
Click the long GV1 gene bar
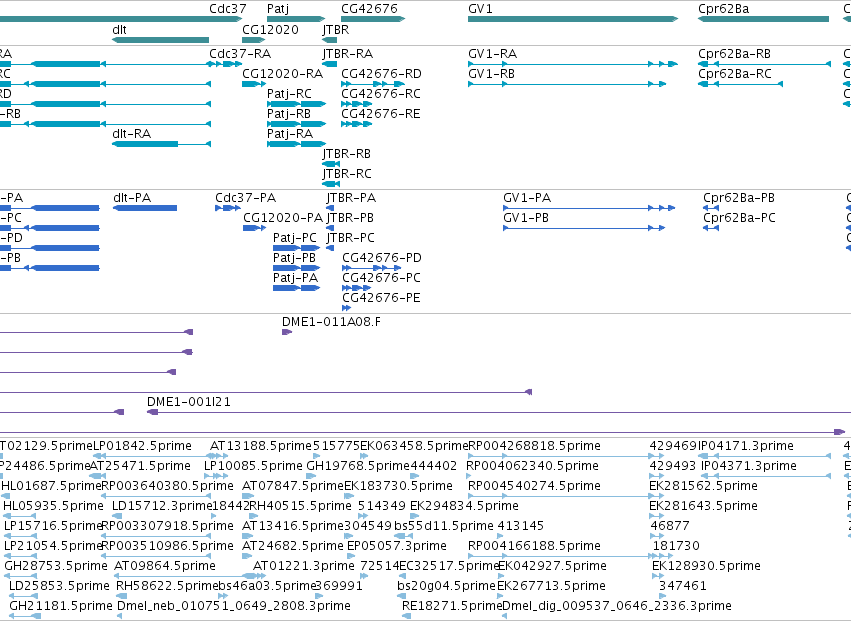(573, 19)
